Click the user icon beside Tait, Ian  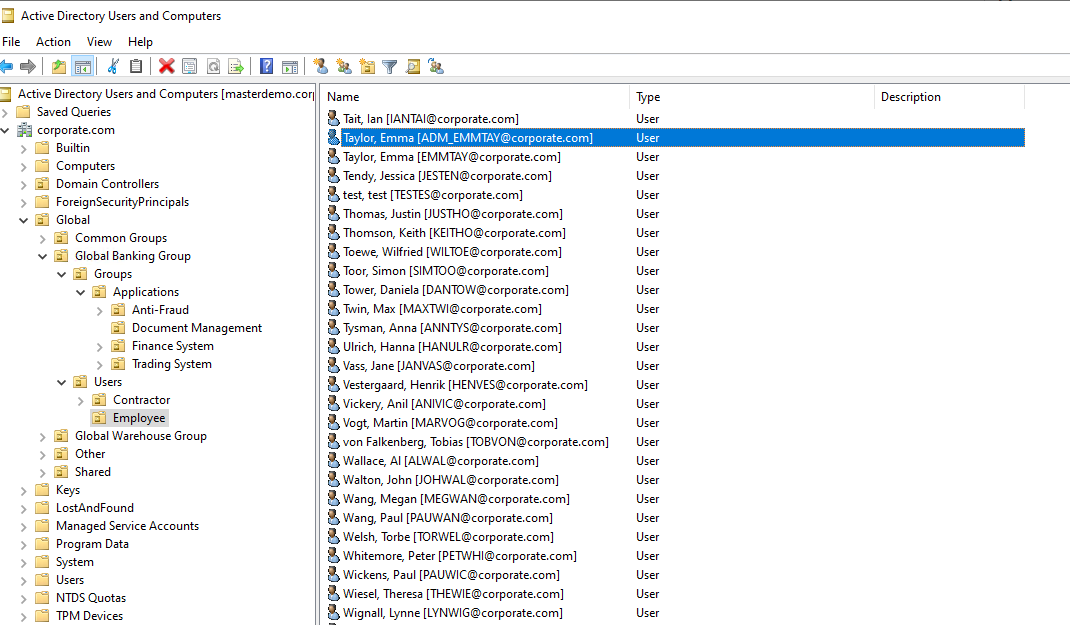click(x=333, y=119)
